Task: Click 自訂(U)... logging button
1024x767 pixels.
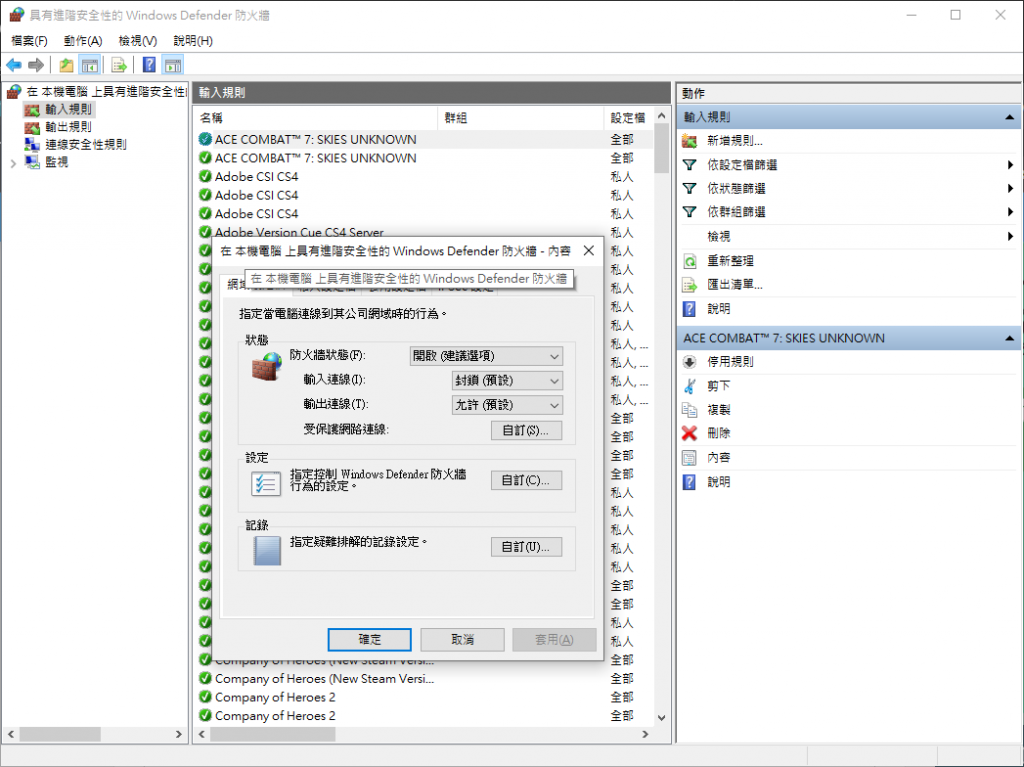Action: click(526, 547)
